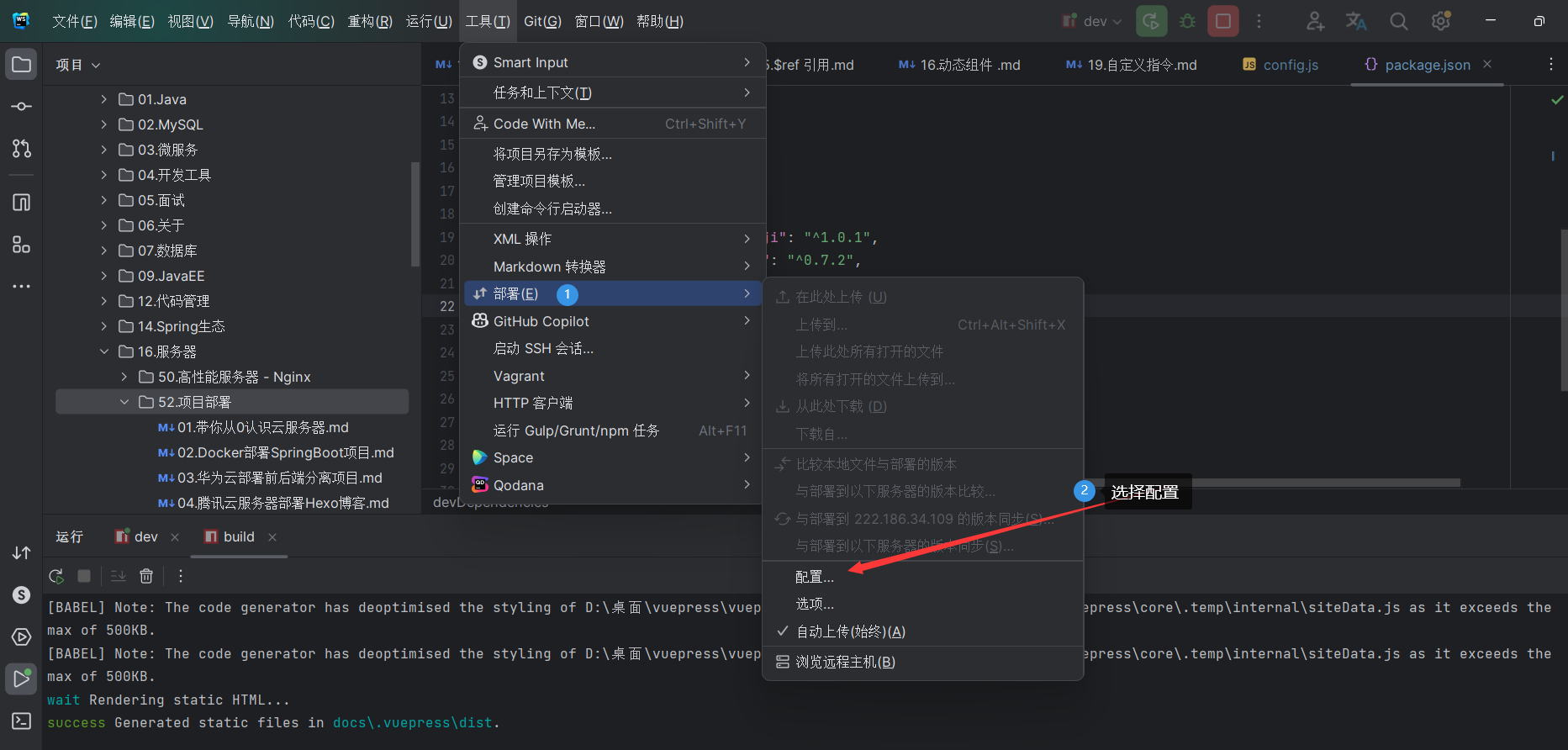Open Smart Input submenu
Viewport: 1568px width, 750px height.
pos(613,62)
